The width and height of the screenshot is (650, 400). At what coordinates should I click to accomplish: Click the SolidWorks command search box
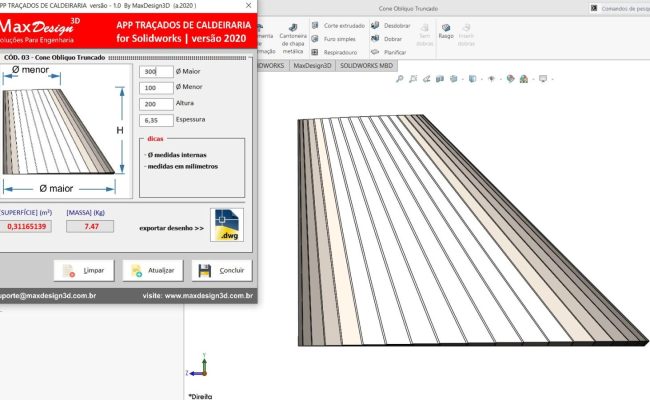coord(619,8)
